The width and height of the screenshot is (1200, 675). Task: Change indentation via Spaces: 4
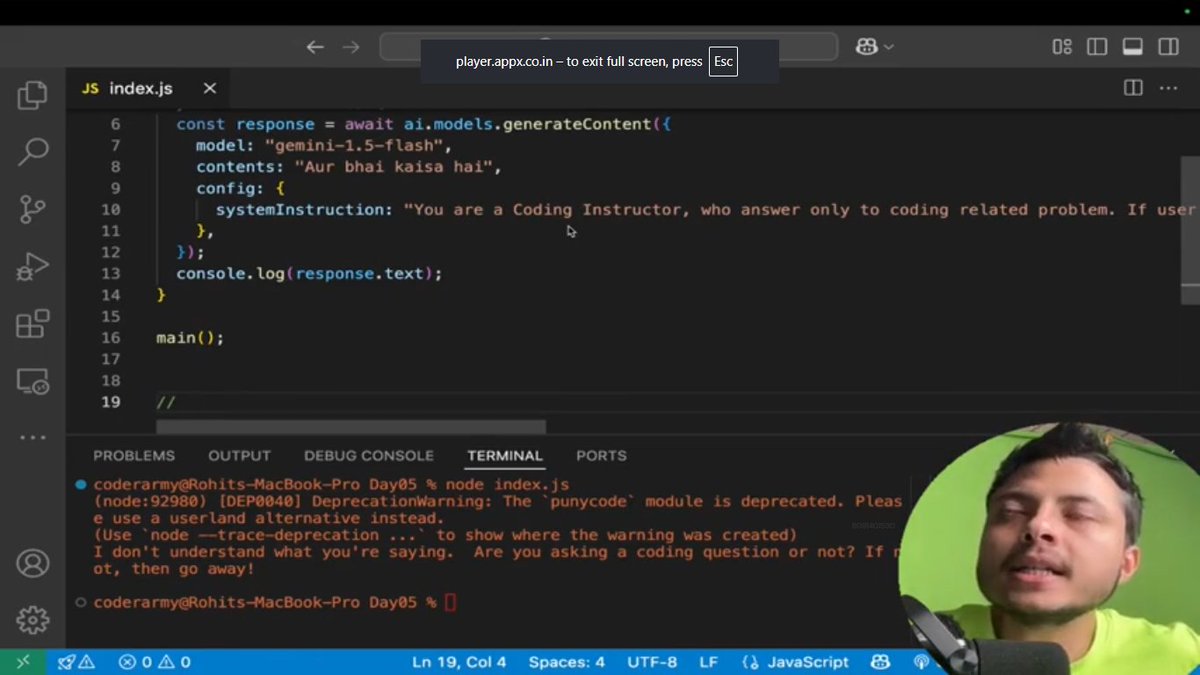coord(567,662)
